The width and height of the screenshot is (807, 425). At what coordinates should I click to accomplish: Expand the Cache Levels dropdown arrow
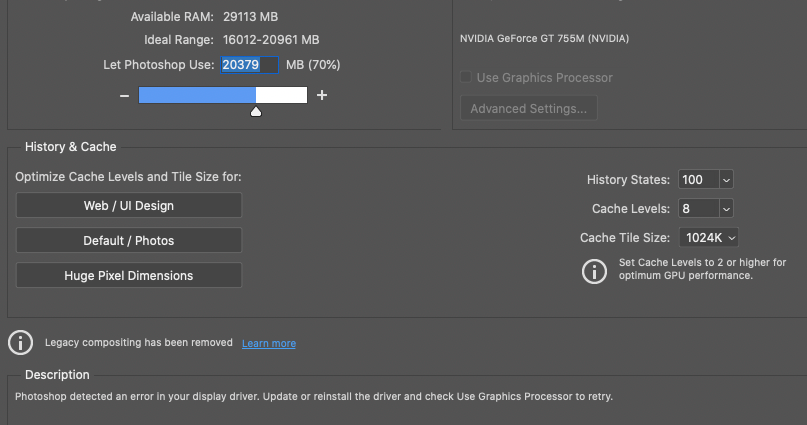point(726,209)
